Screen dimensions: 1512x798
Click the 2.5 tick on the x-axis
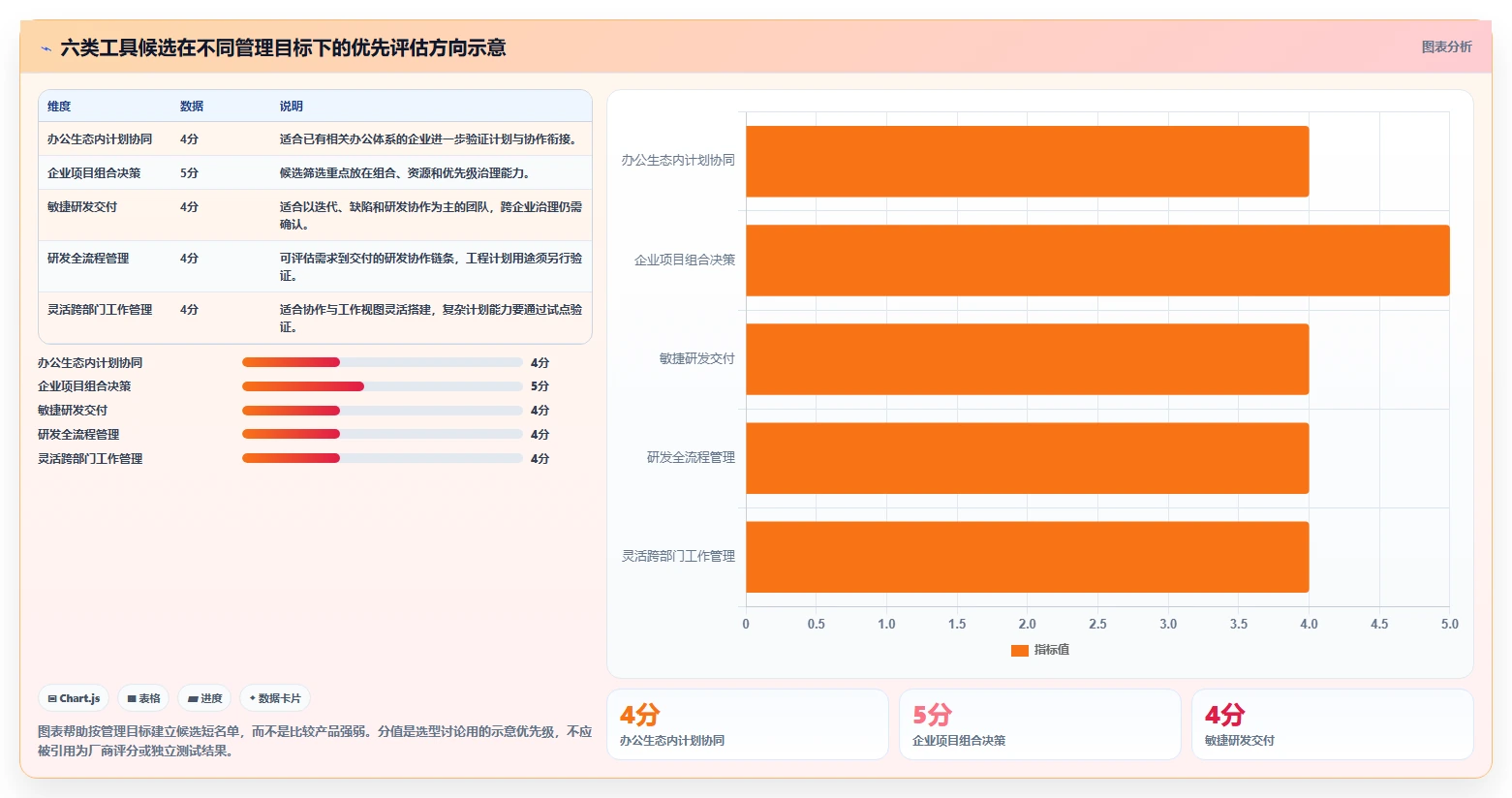pyautogui.click(x=1097, y=624)
